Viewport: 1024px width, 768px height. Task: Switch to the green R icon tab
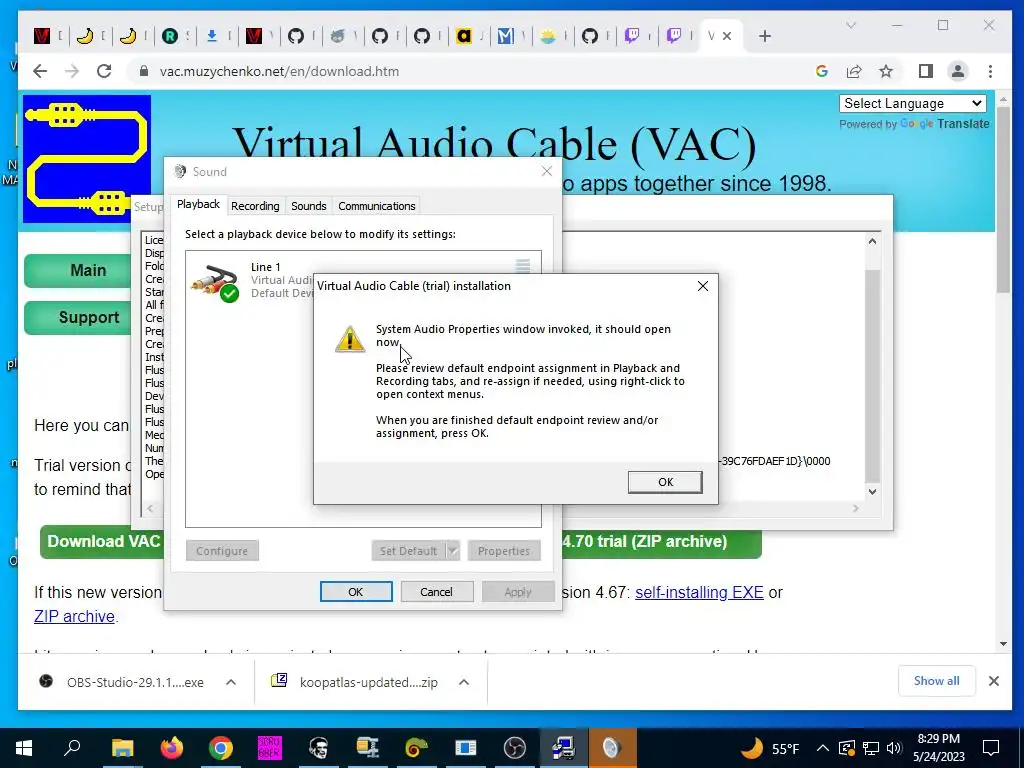click(170, 36)
